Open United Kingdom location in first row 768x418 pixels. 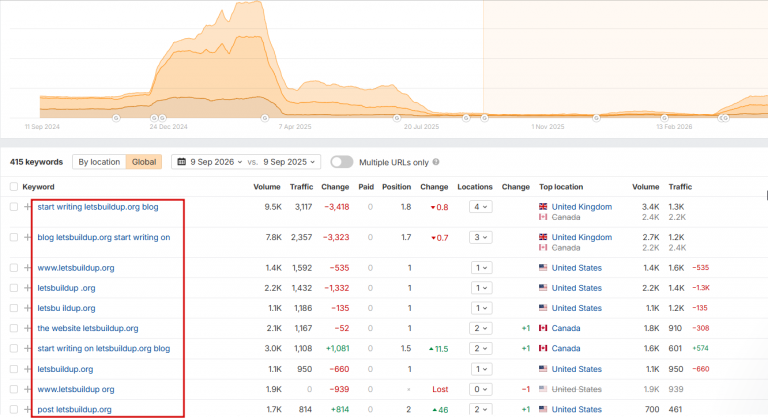click(x=582, y=207)
